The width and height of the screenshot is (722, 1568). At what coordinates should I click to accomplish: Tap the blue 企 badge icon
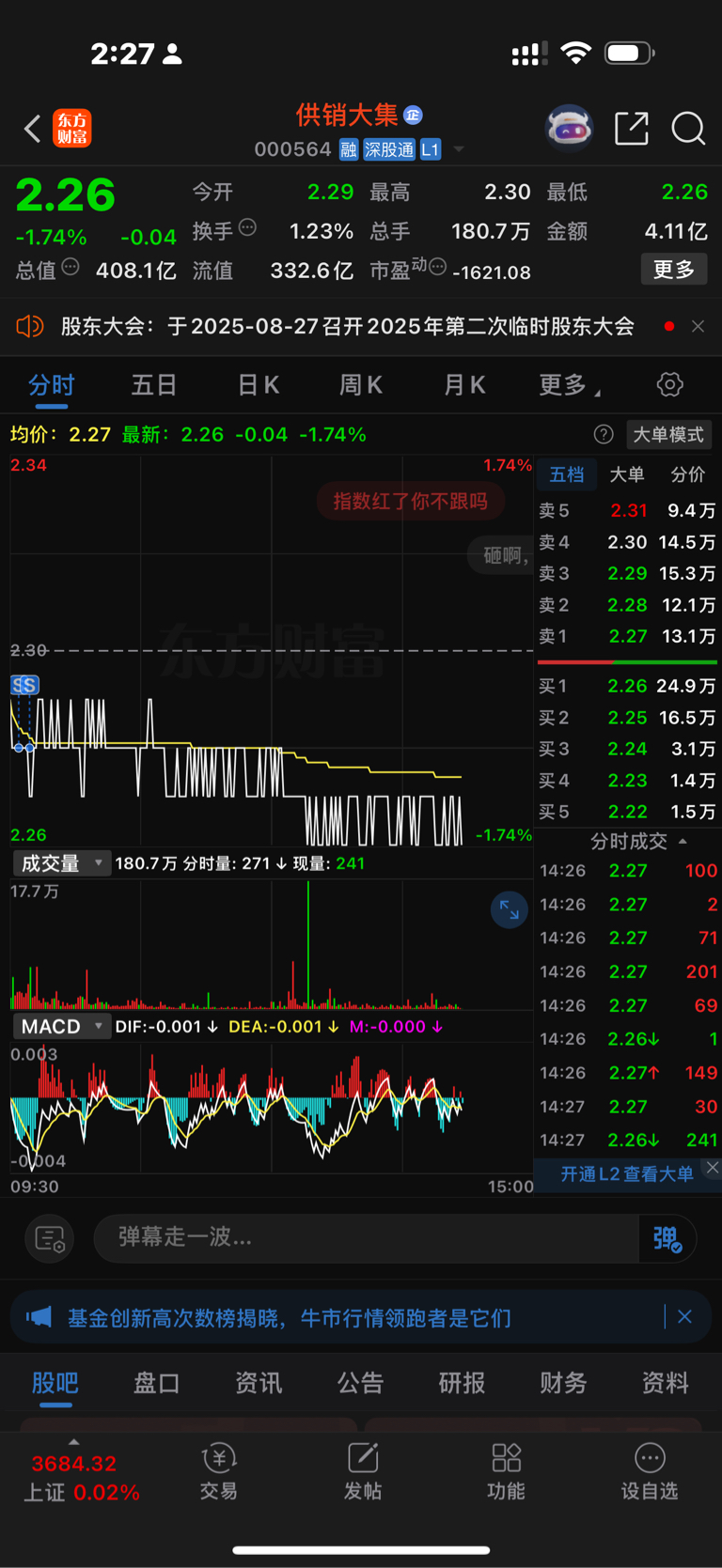[x=413, y=115]
